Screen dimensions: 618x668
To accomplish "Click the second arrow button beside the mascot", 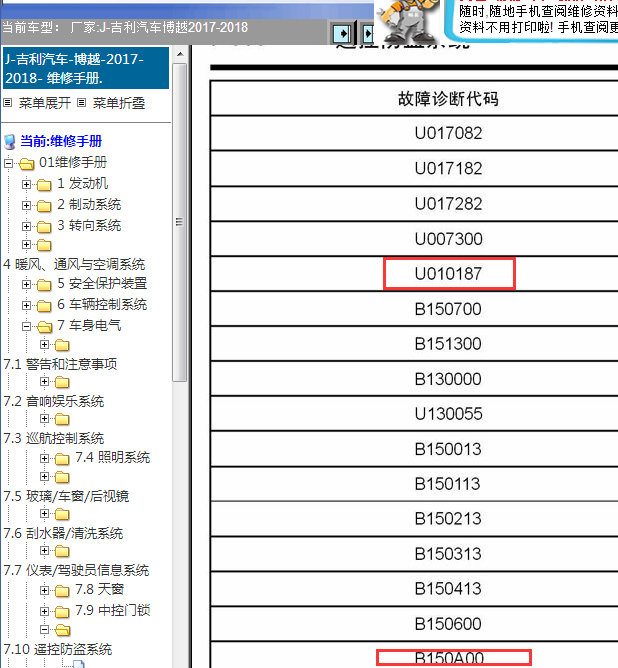I will [368, 33].
